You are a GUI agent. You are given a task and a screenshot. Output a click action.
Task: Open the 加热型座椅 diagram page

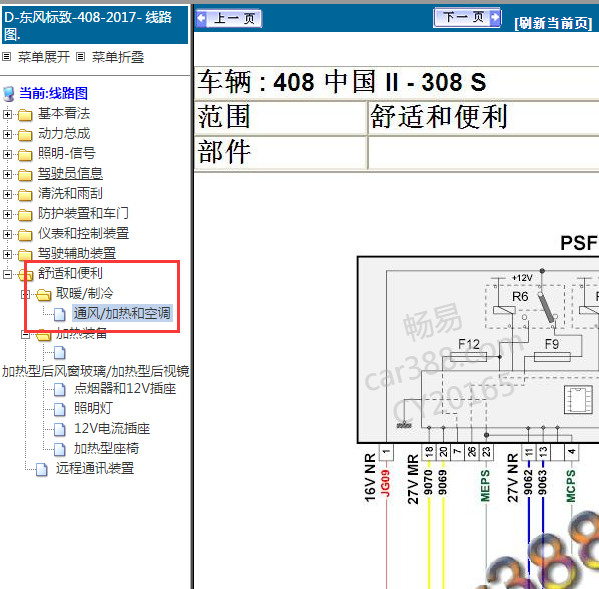coord(106,448)
